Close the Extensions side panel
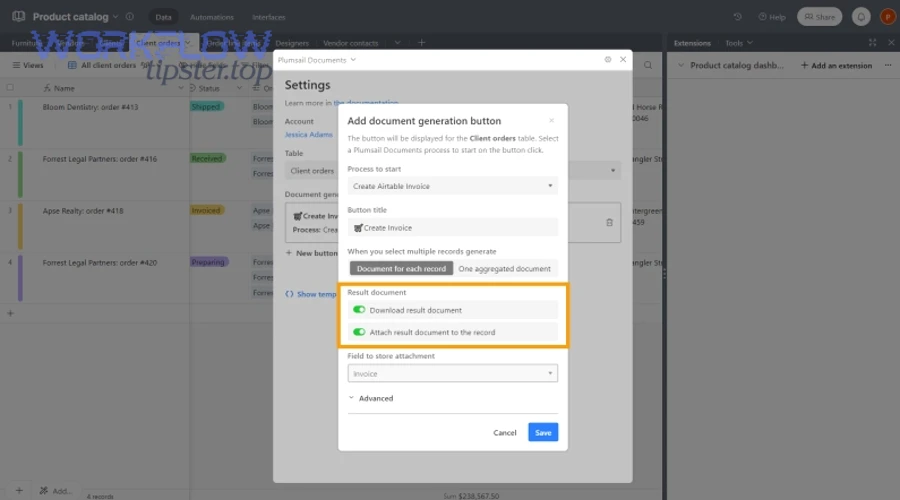 [891, 42]
